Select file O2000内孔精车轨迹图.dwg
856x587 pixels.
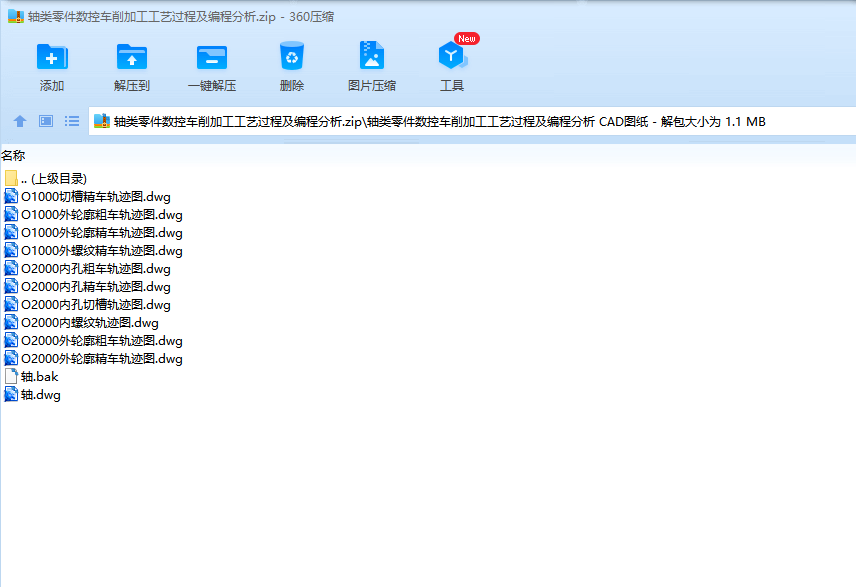coord(96,287)
